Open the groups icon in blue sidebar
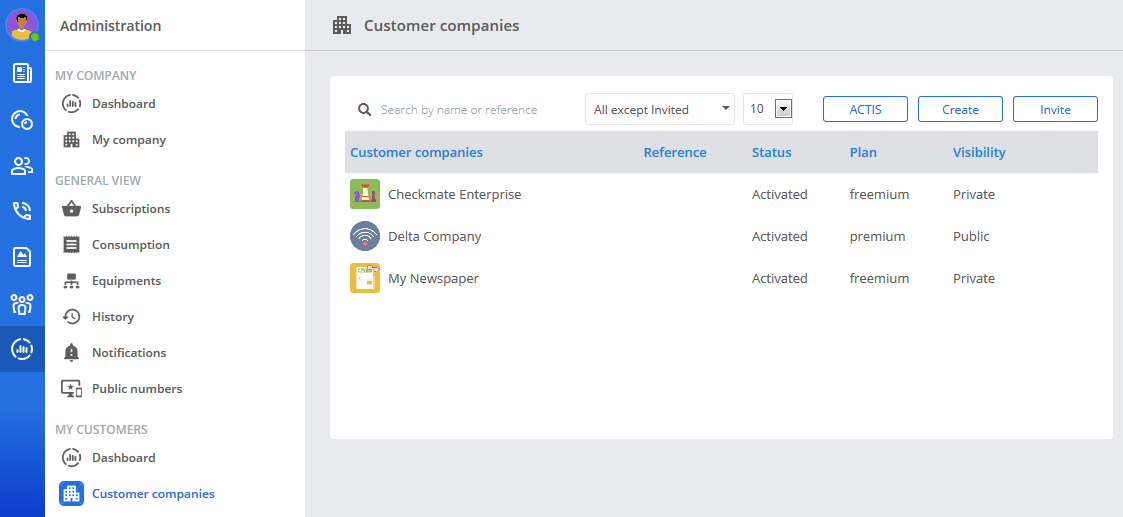The height and width of the screenshot is (517, 1123). (22, 304)
